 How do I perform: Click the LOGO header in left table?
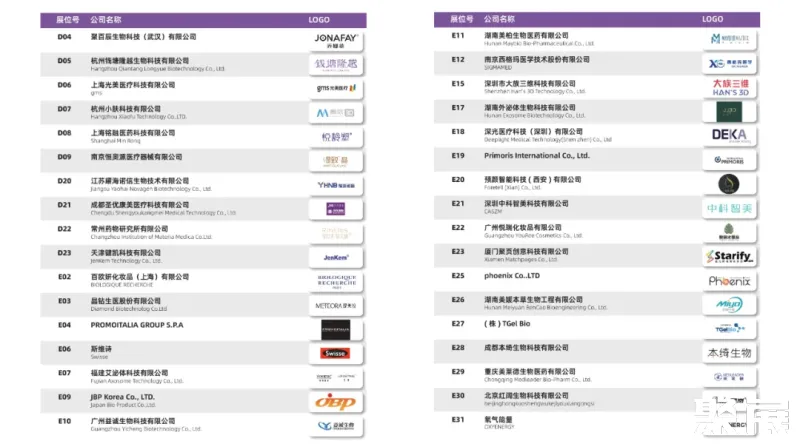click(334, 19)
